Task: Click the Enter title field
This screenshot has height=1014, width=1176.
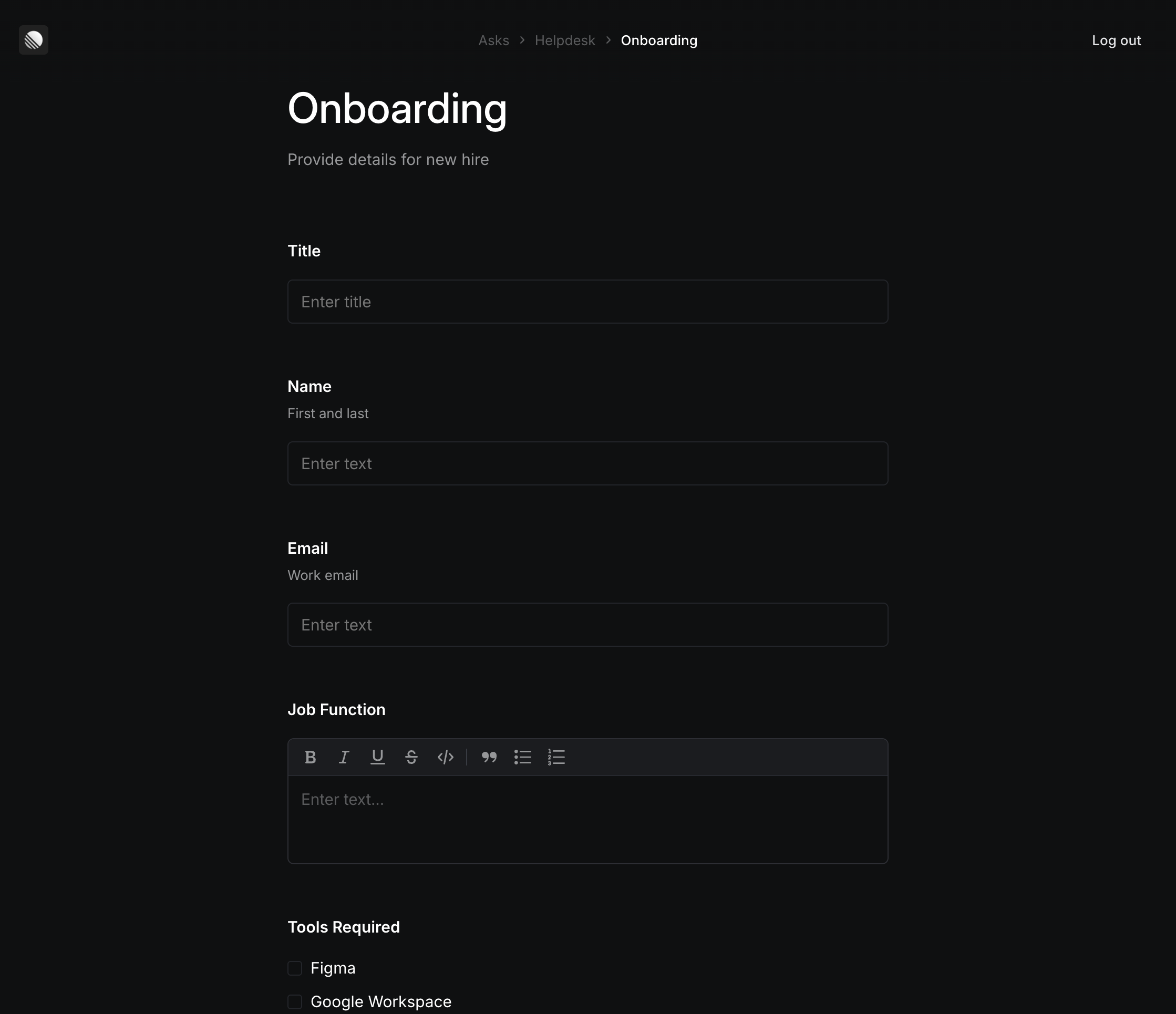Action: tap(587, 301)
